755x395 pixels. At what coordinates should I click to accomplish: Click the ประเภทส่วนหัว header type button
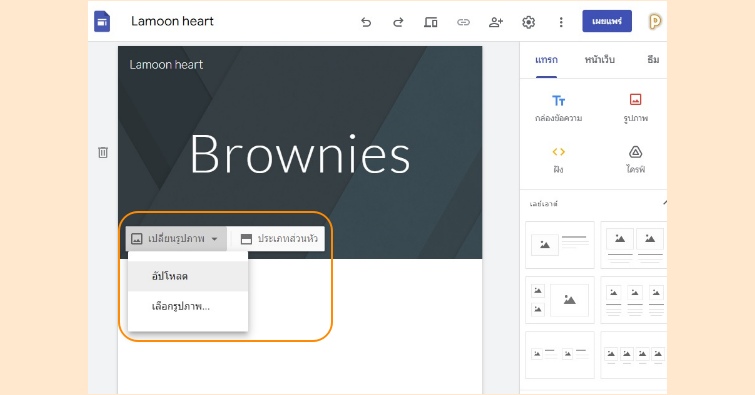[279, 238]
